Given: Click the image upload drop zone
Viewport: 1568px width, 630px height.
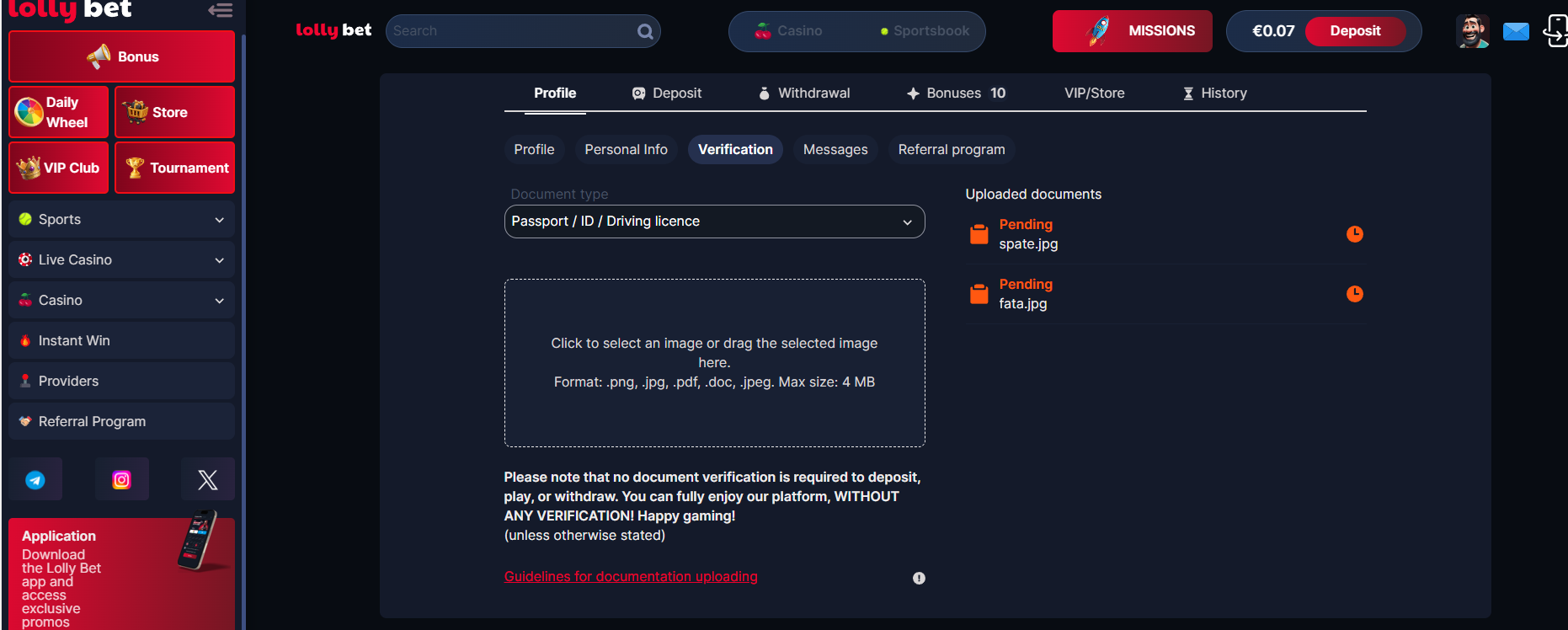Looking at the screenshot, I should (714, 362).
